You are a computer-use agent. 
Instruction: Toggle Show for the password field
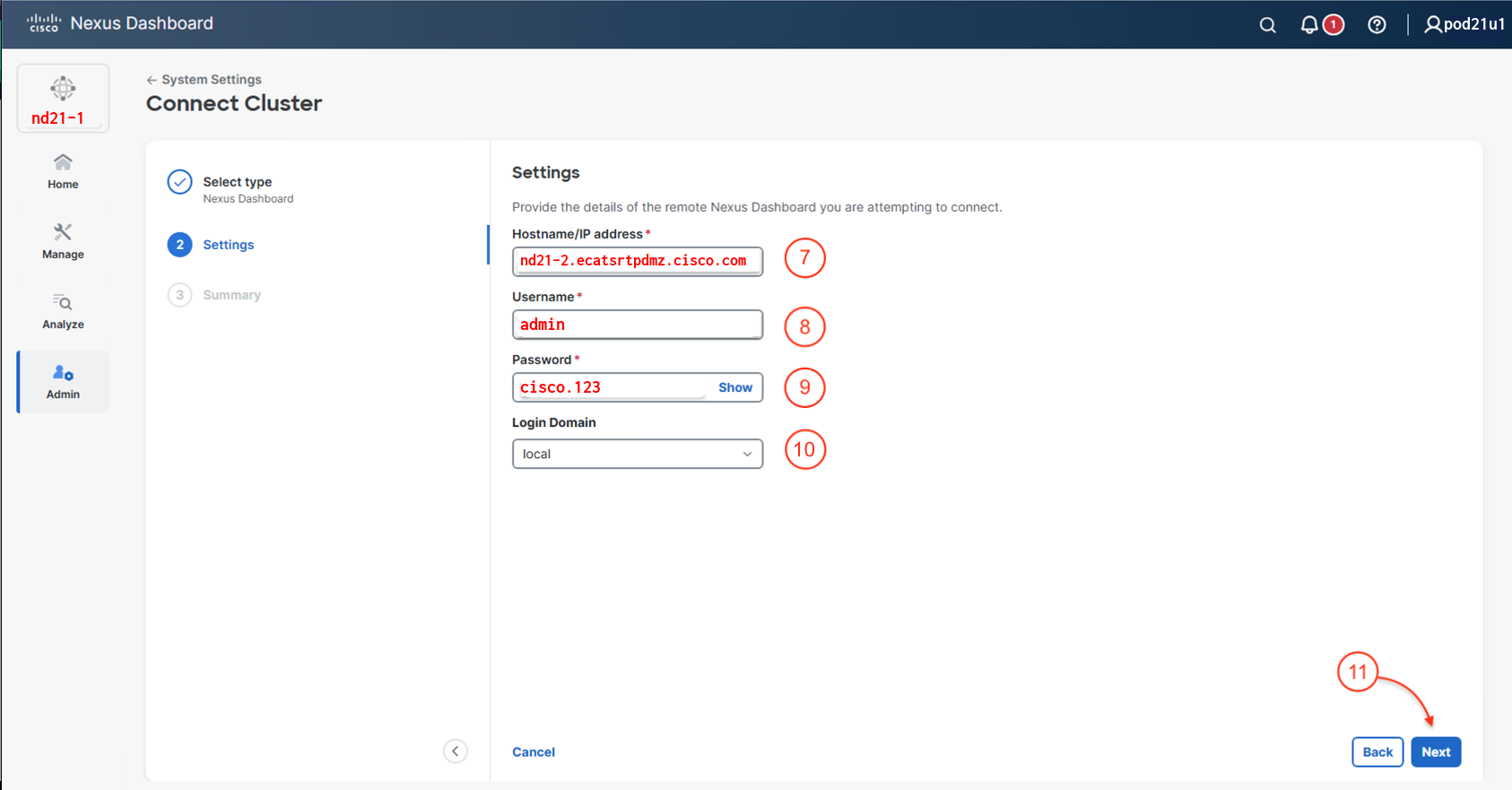[x=734, y=387]
